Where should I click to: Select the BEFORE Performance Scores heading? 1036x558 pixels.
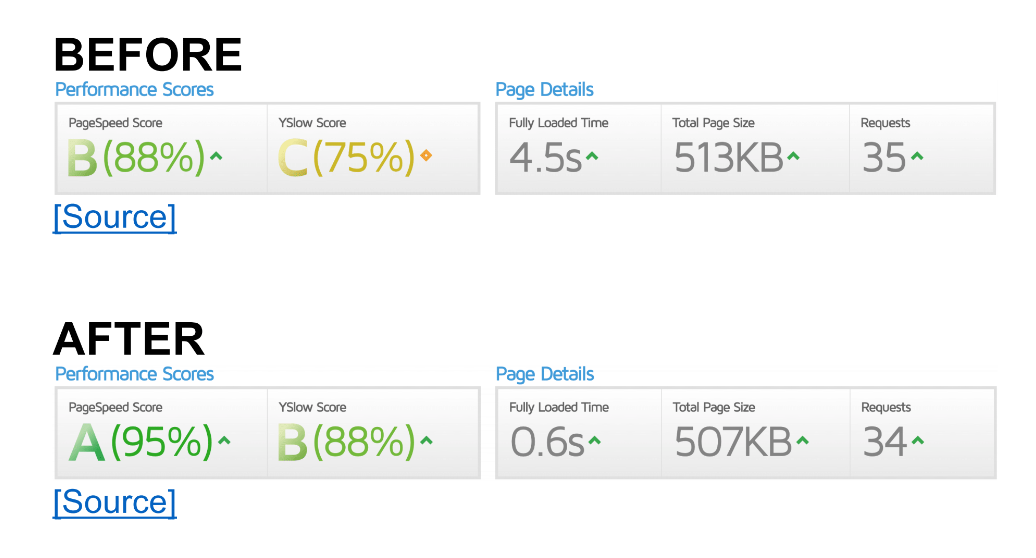coord(135,90)
